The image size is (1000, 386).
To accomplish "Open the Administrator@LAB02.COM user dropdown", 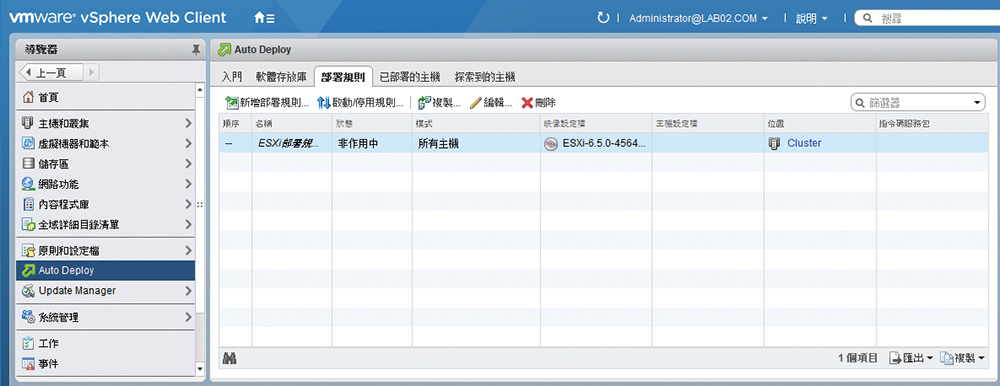I will point(698,19).
